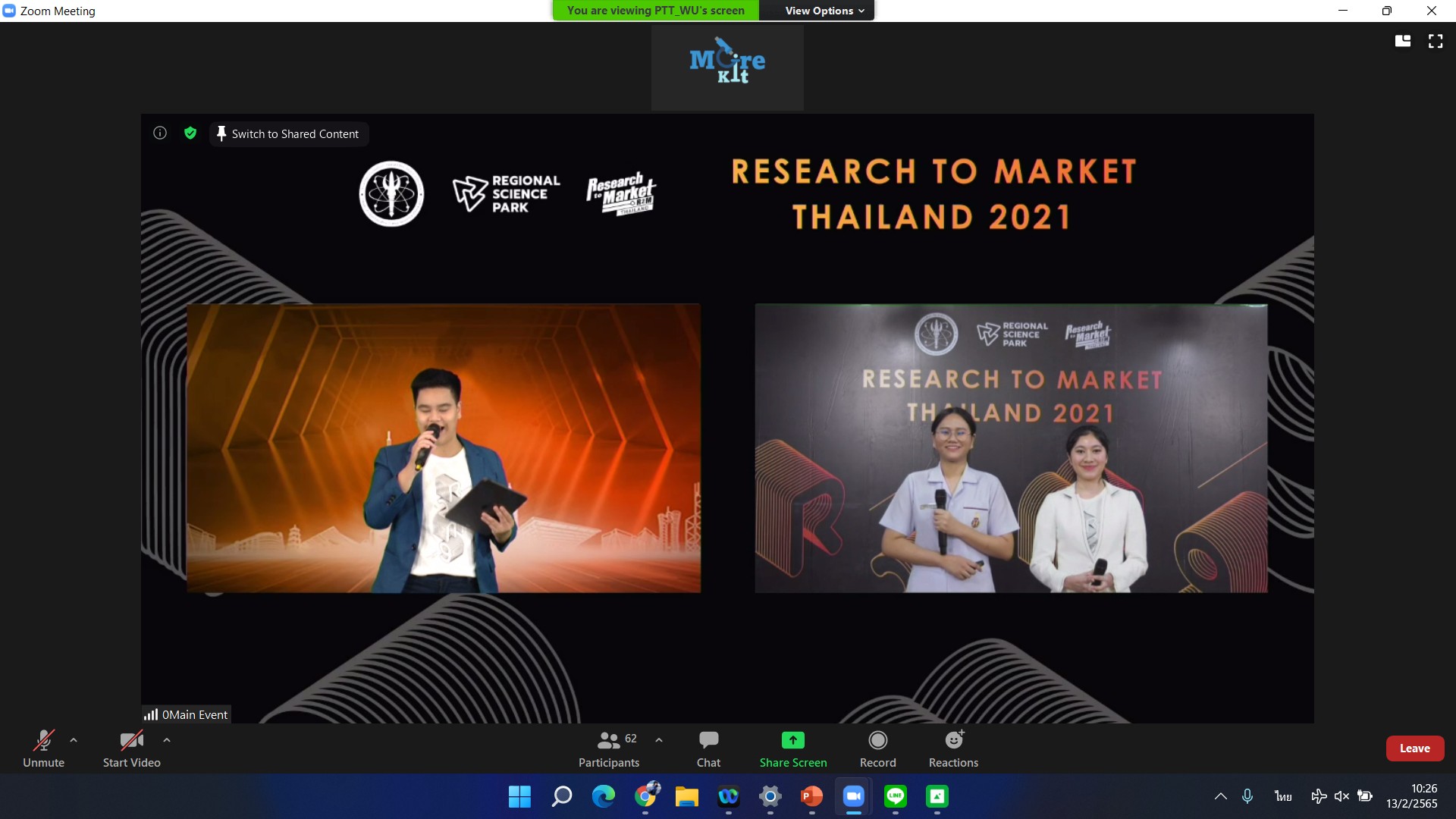
Task: Start video in Zoom toolbar
Action: 131,748
